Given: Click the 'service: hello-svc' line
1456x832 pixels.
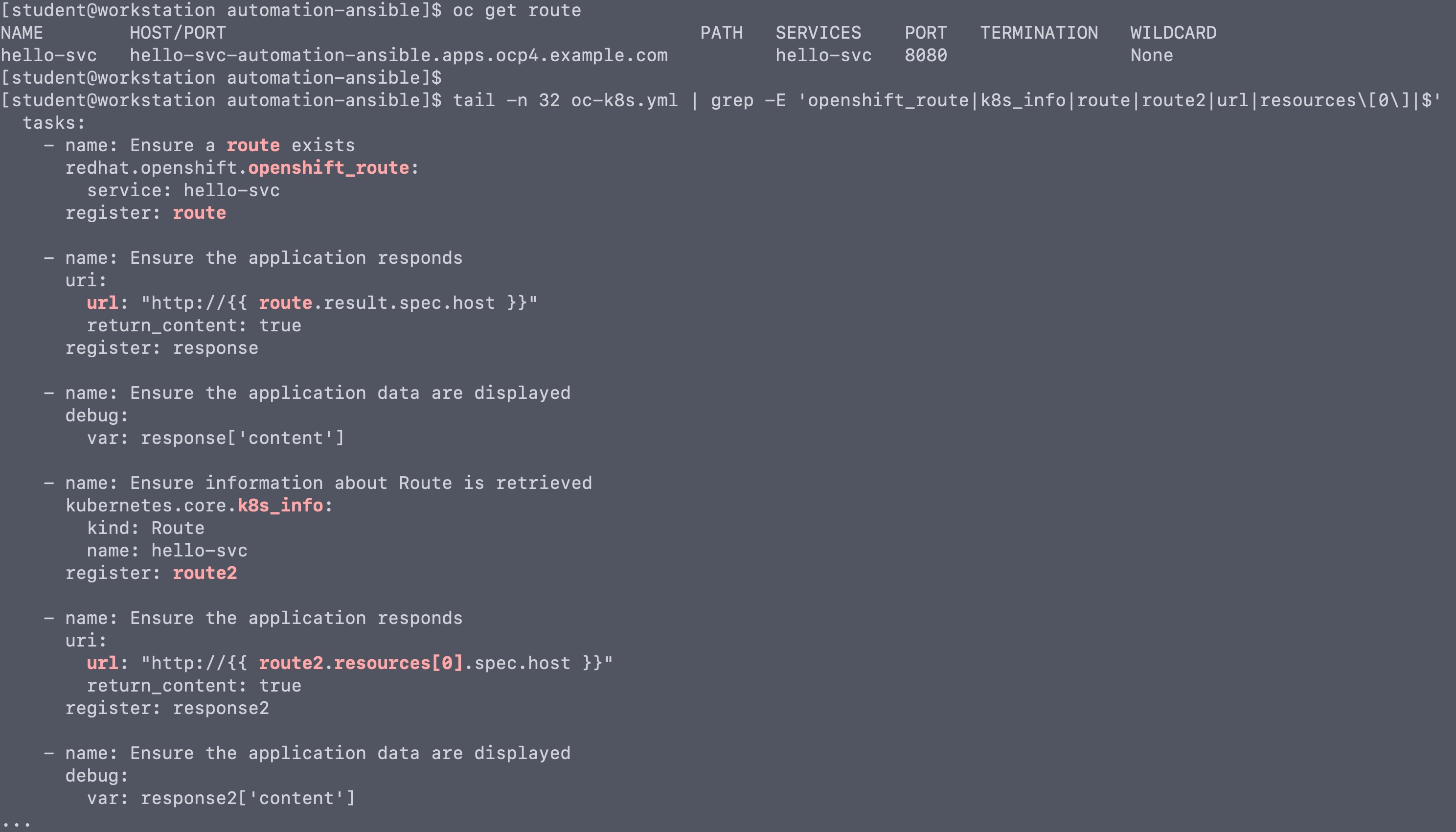Looking at the screenshot, I should tap(183, 190).
